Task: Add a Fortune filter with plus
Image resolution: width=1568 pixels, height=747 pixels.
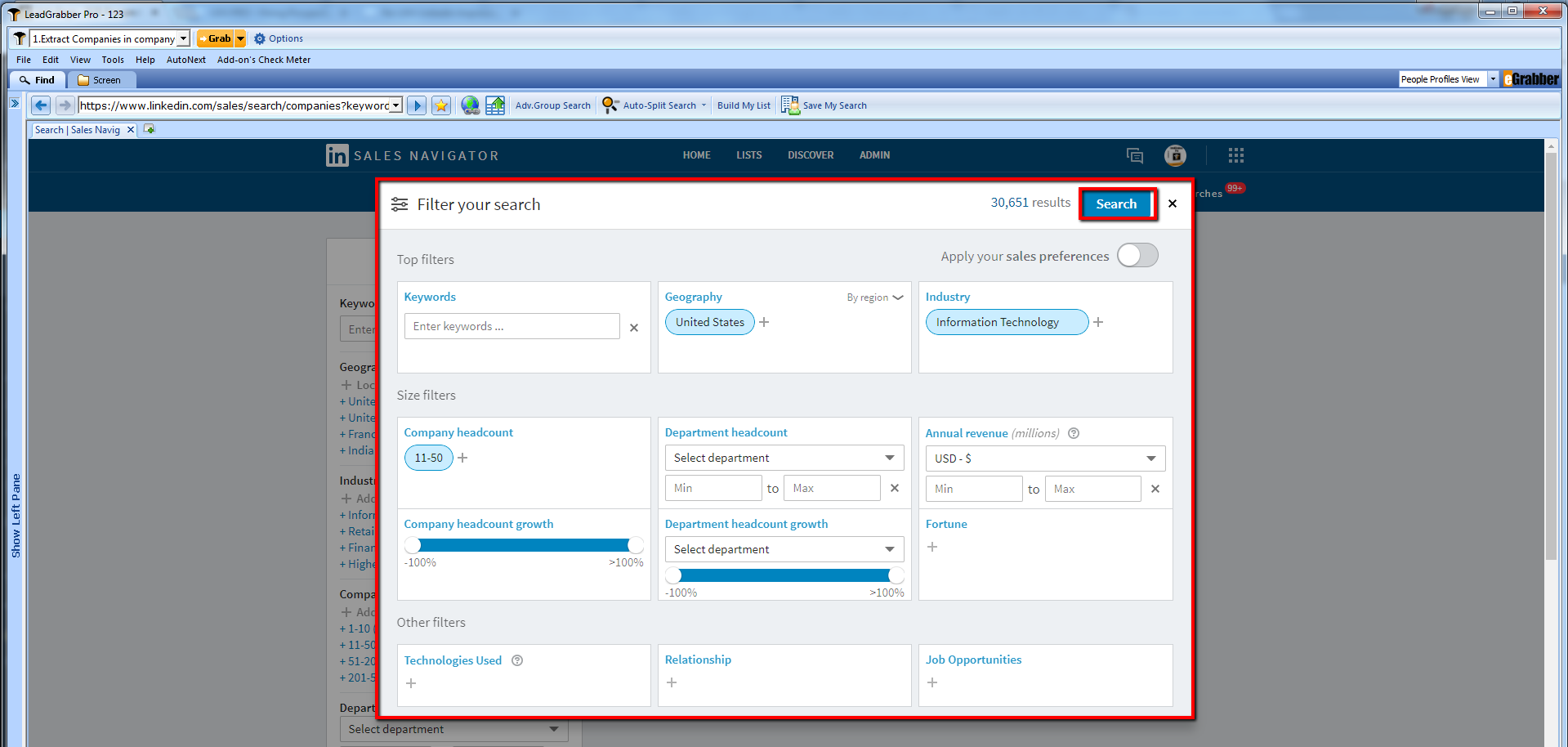Action: [x=932, y=547]
